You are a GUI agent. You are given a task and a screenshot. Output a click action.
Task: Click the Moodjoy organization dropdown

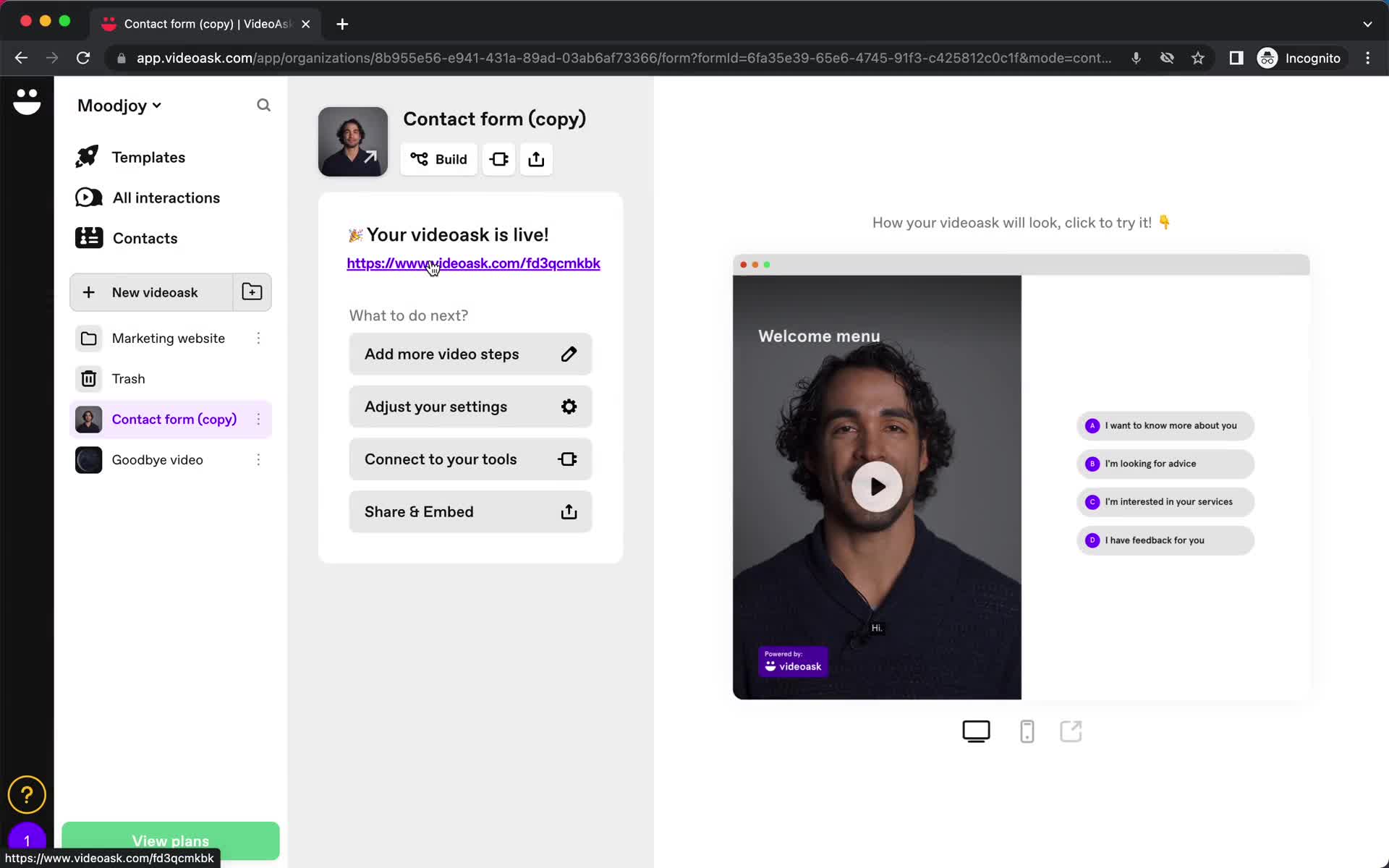(119, 105)
